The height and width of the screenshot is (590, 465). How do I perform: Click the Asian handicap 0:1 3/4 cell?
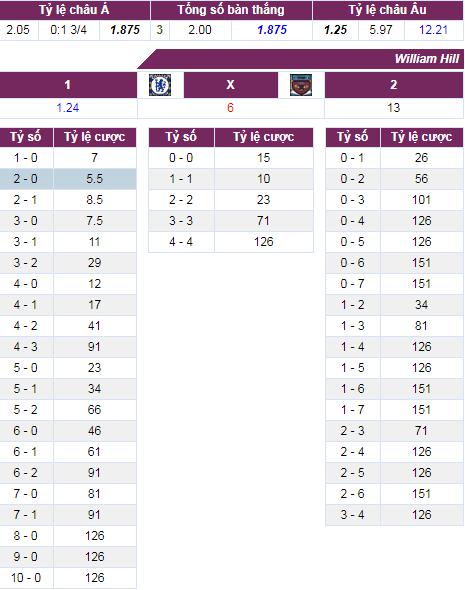tap(69, 30)
